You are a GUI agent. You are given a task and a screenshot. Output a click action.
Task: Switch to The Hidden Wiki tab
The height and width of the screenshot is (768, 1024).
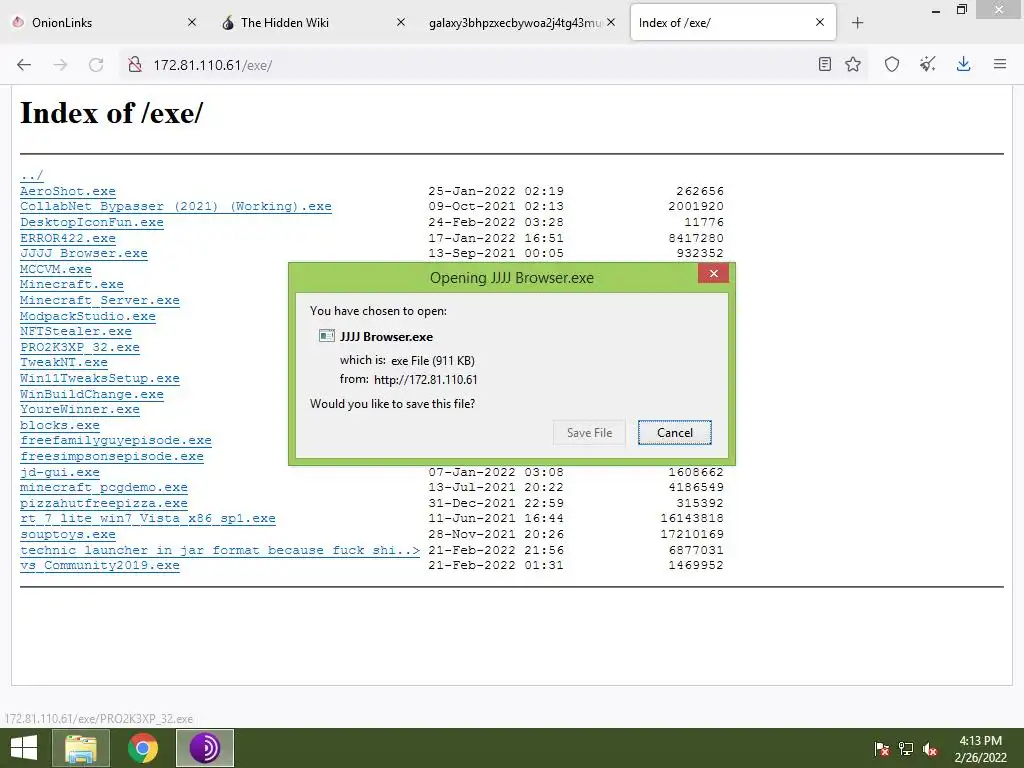[313, 22]
